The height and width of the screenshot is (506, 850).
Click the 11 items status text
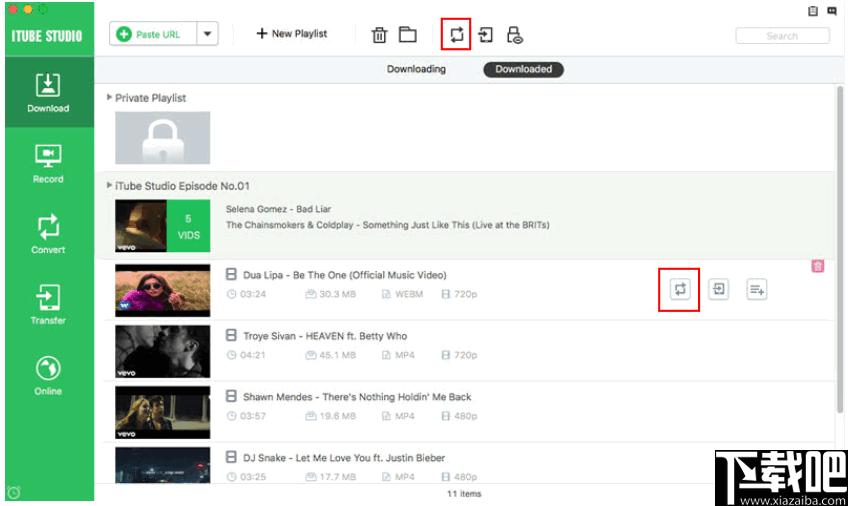click(x=464, y=494)
